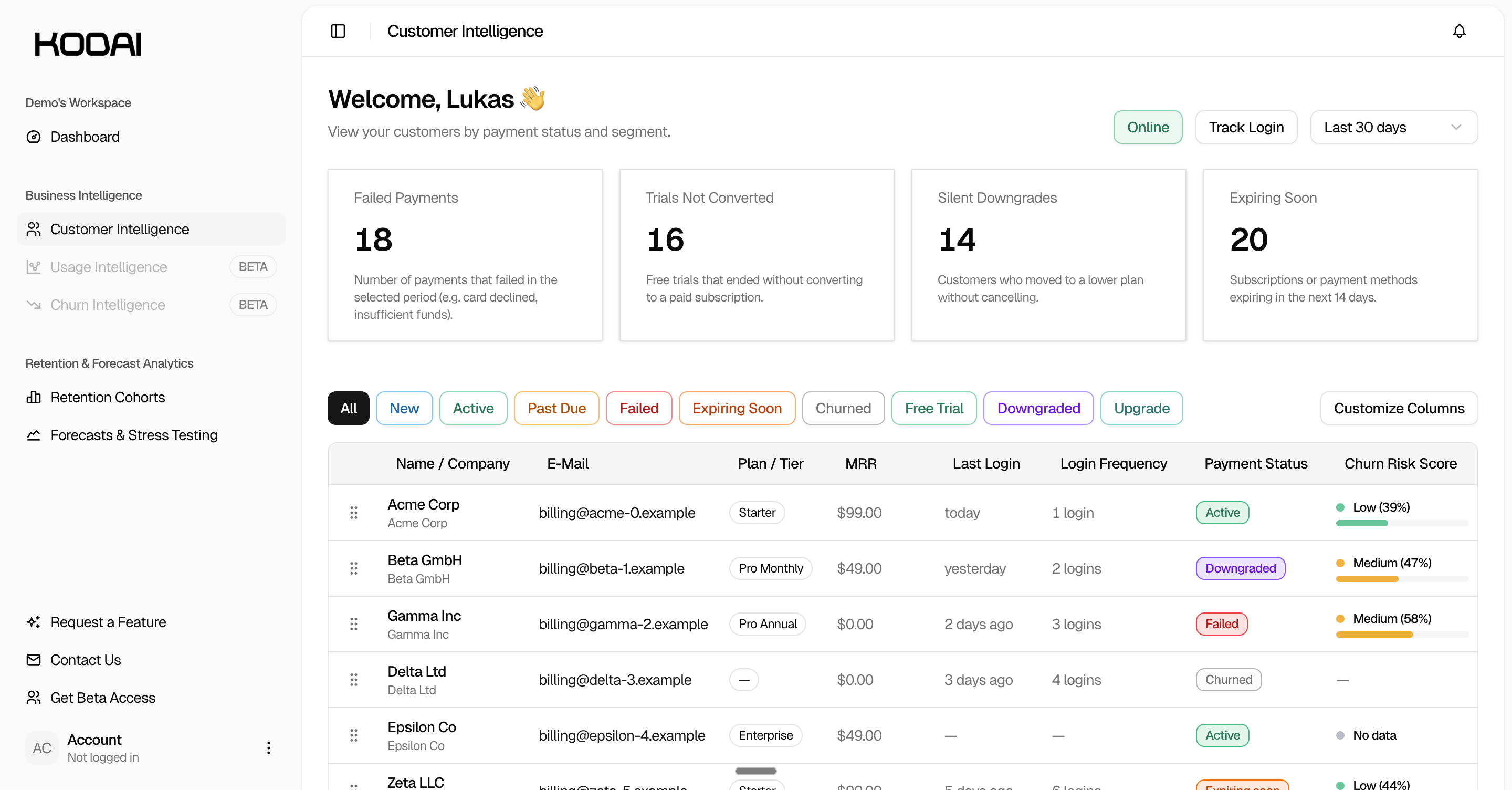Screen dimensions: 1512x790
Task: Click the Retention Cohorts chart icon
Action: coord(34,398)
